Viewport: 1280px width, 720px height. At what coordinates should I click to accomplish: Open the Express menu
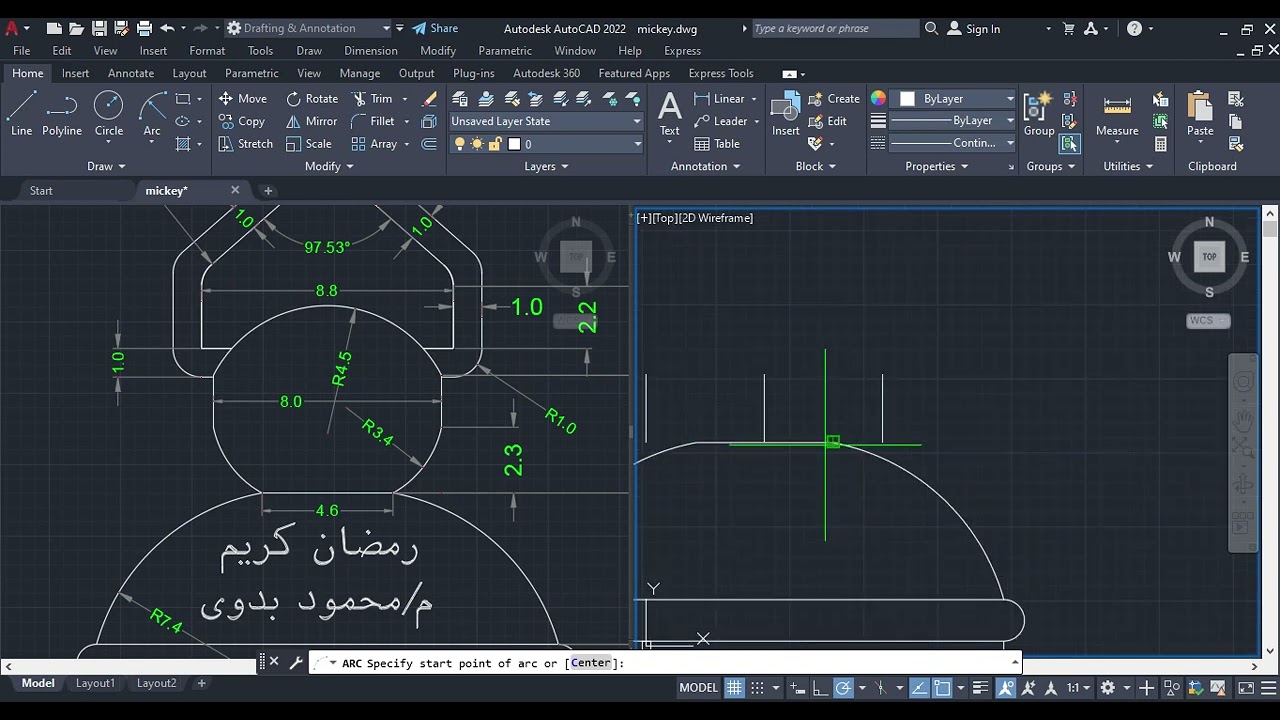point(682,50)
